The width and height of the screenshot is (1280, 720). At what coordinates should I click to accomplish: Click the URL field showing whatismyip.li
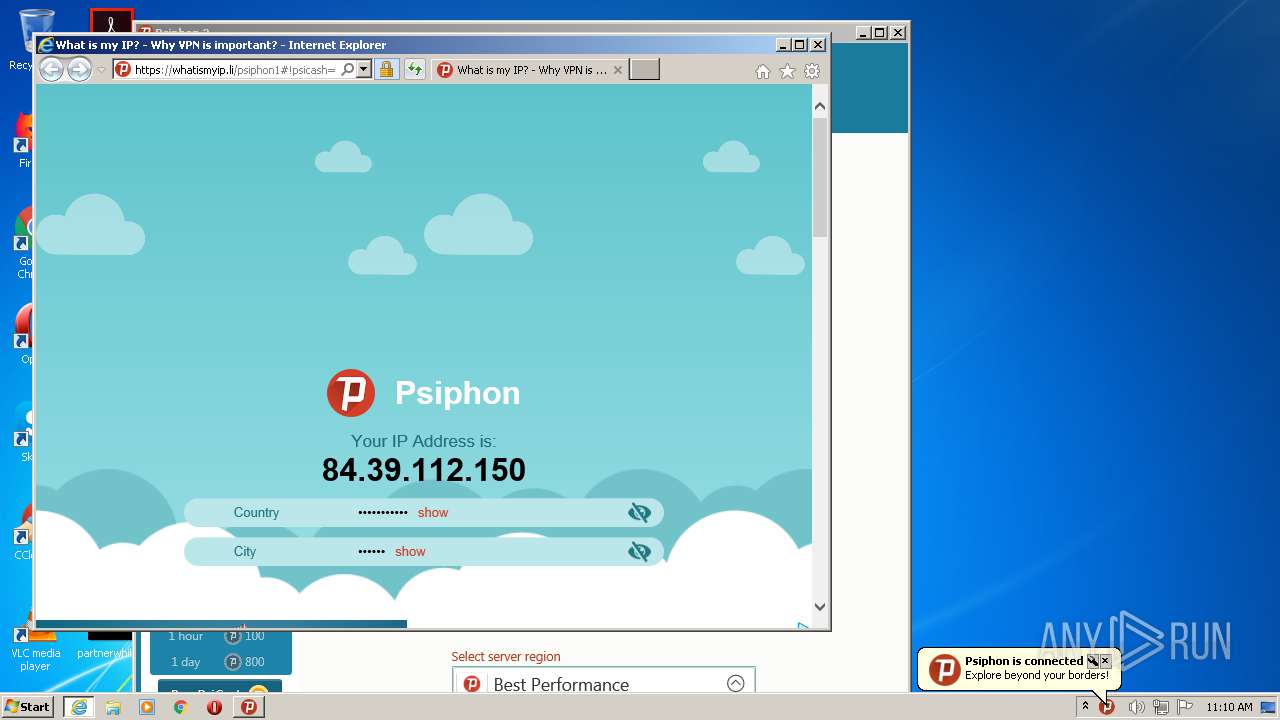(235, 70)
